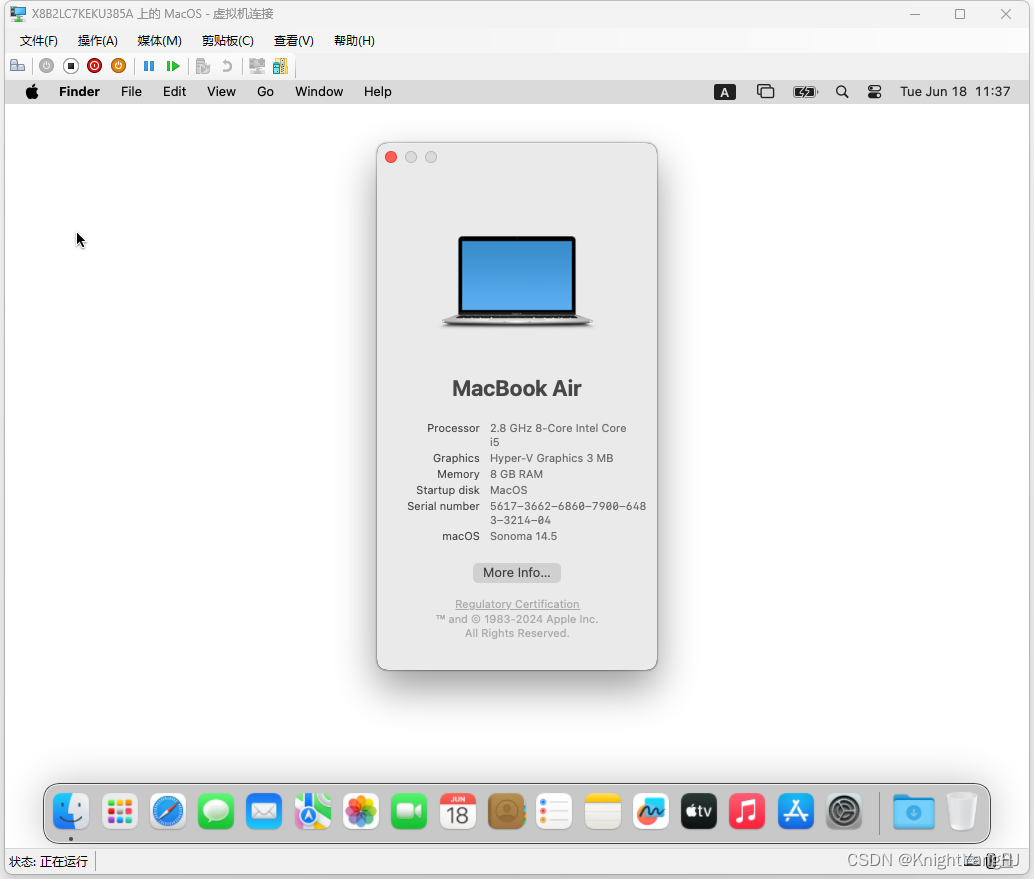Open the Go menu

click(x=265, y=92)
